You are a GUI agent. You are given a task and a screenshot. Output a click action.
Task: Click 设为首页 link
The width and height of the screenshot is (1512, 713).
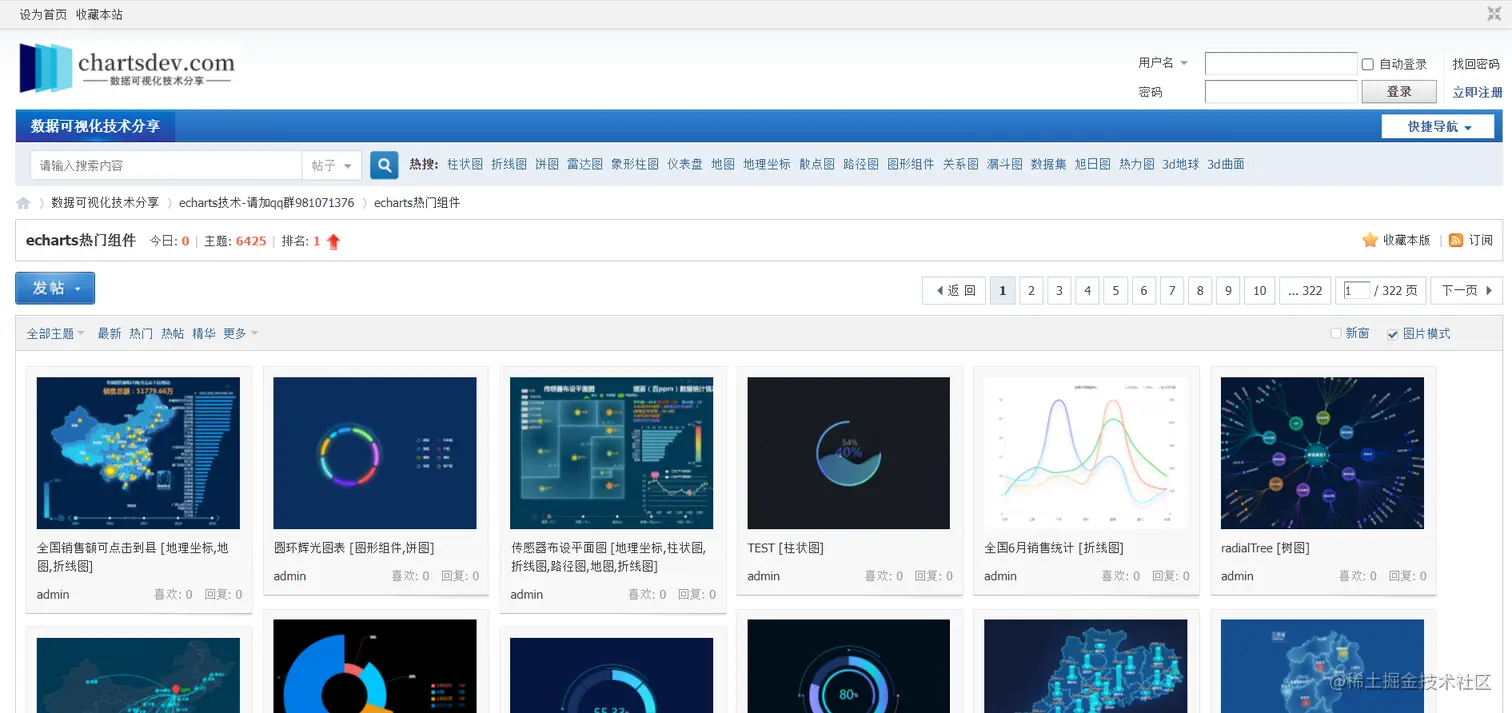coord(44,15)
